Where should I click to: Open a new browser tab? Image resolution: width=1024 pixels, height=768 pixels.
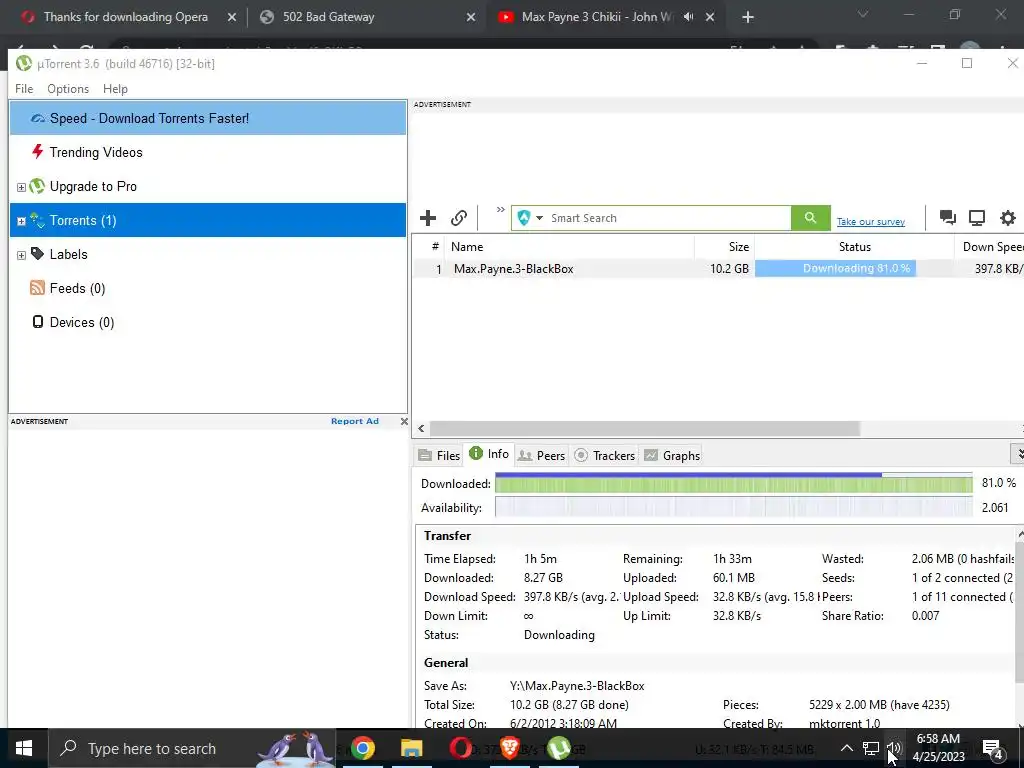(x=748, y=18)
